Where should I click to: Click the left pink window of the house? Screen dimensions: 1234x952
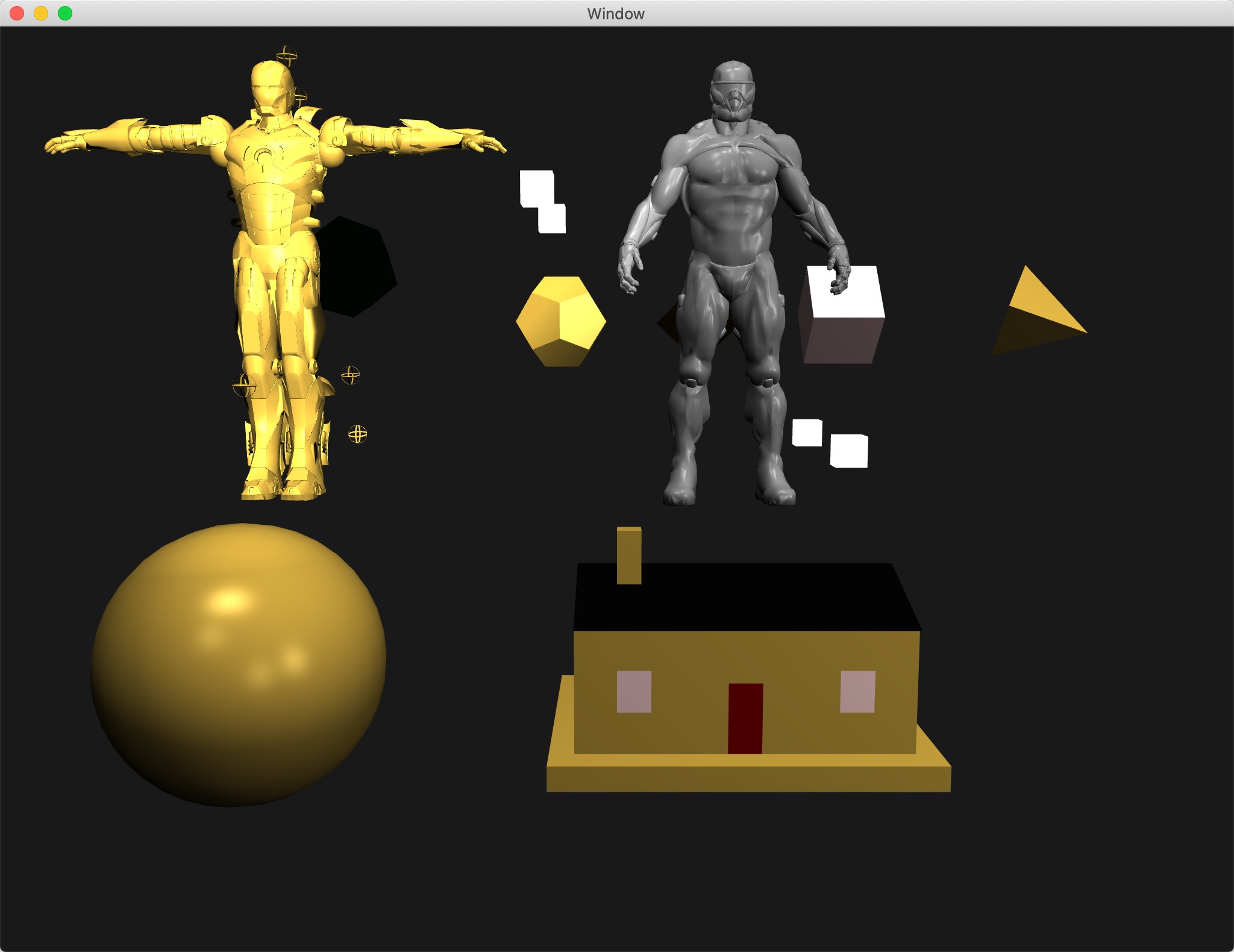pyautogui.click(x=634, y=692)
